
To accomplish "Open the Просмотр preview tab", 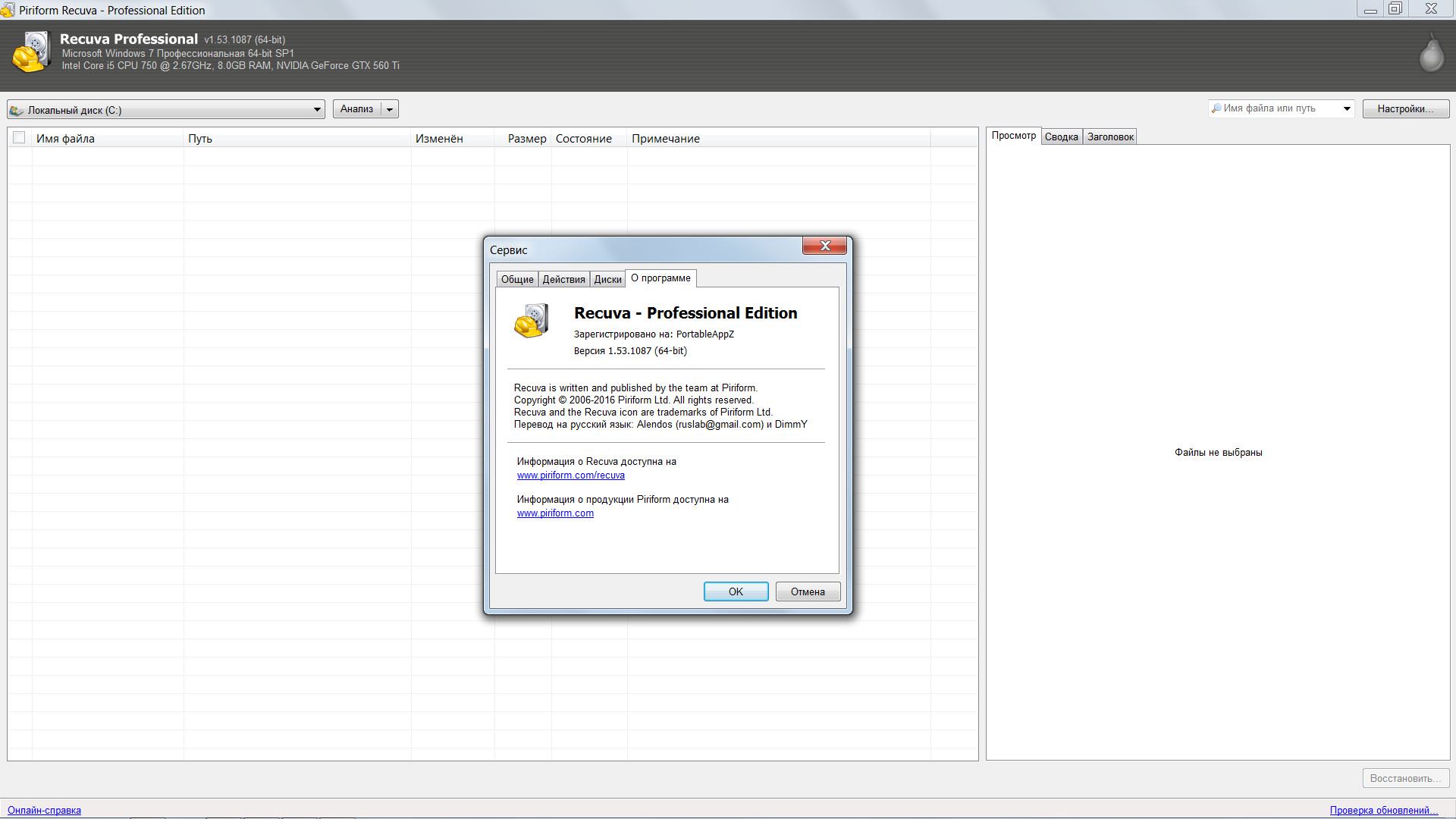I will [x=1013, y=136].
